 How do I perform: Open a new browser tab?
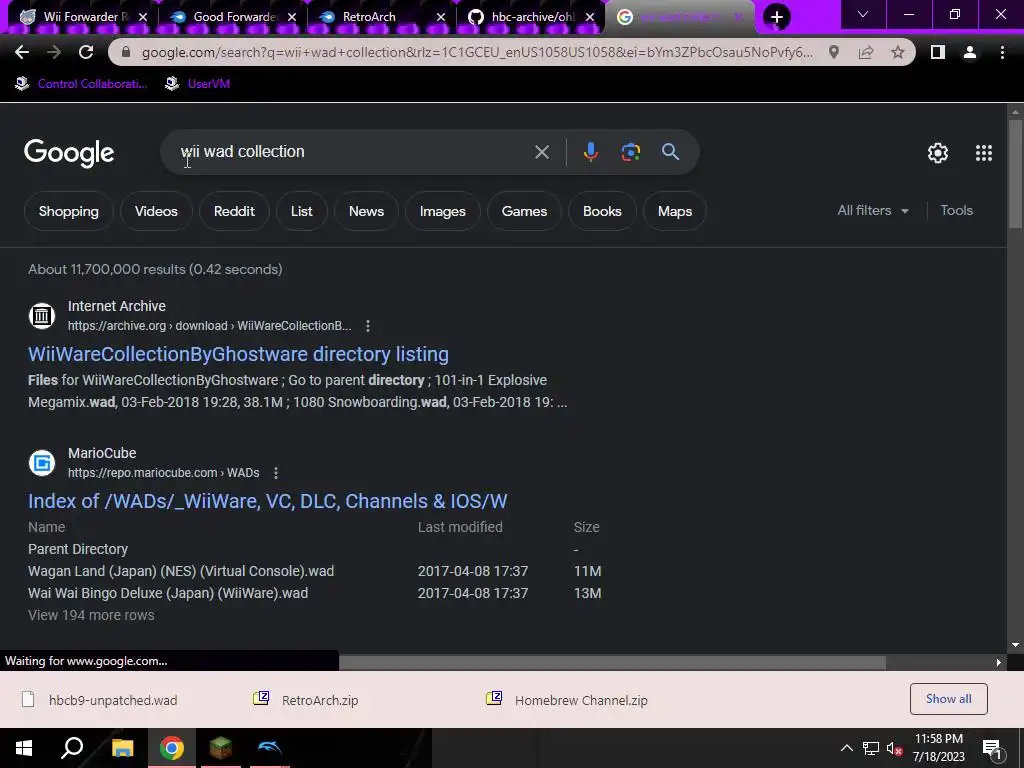776,17
